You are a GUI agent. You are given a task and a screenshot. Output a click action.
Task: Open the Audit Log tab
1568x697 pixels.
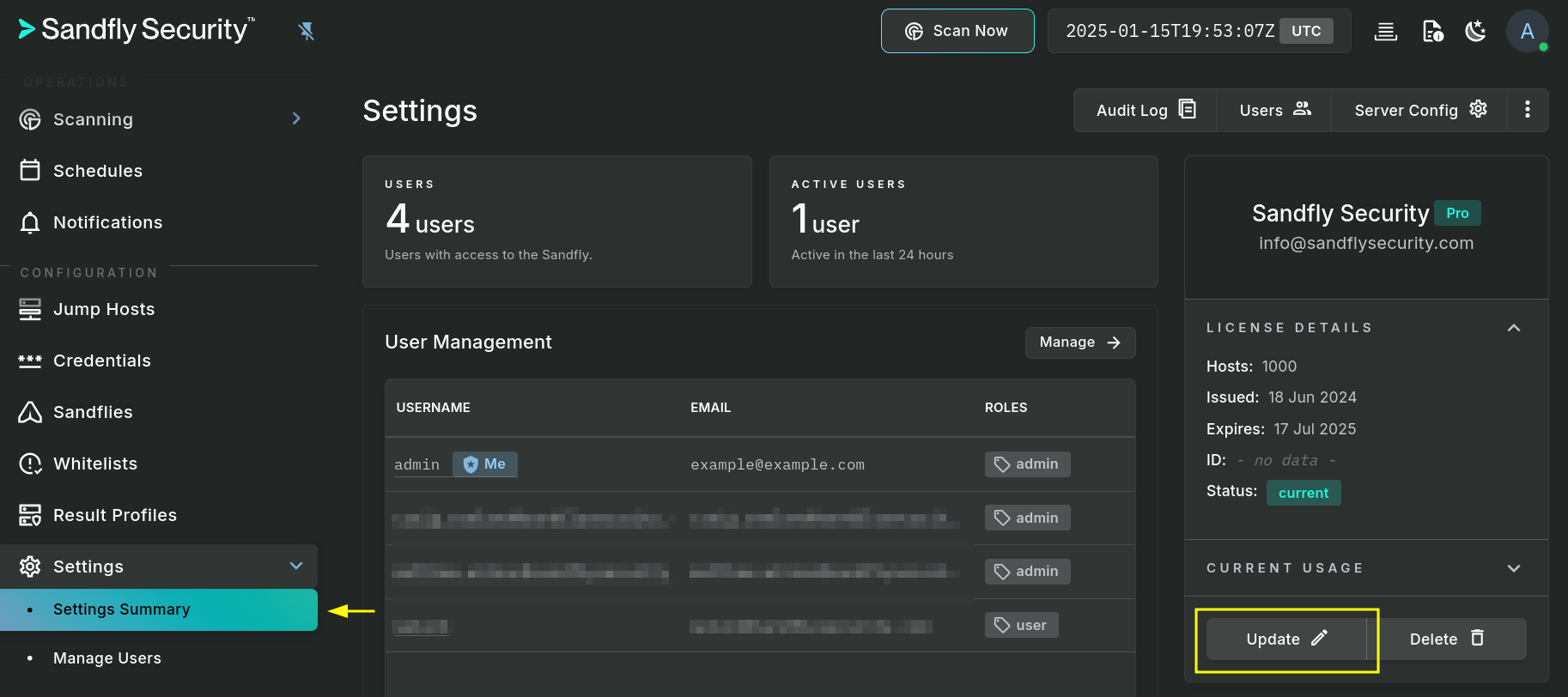(x=1146, y=110)
